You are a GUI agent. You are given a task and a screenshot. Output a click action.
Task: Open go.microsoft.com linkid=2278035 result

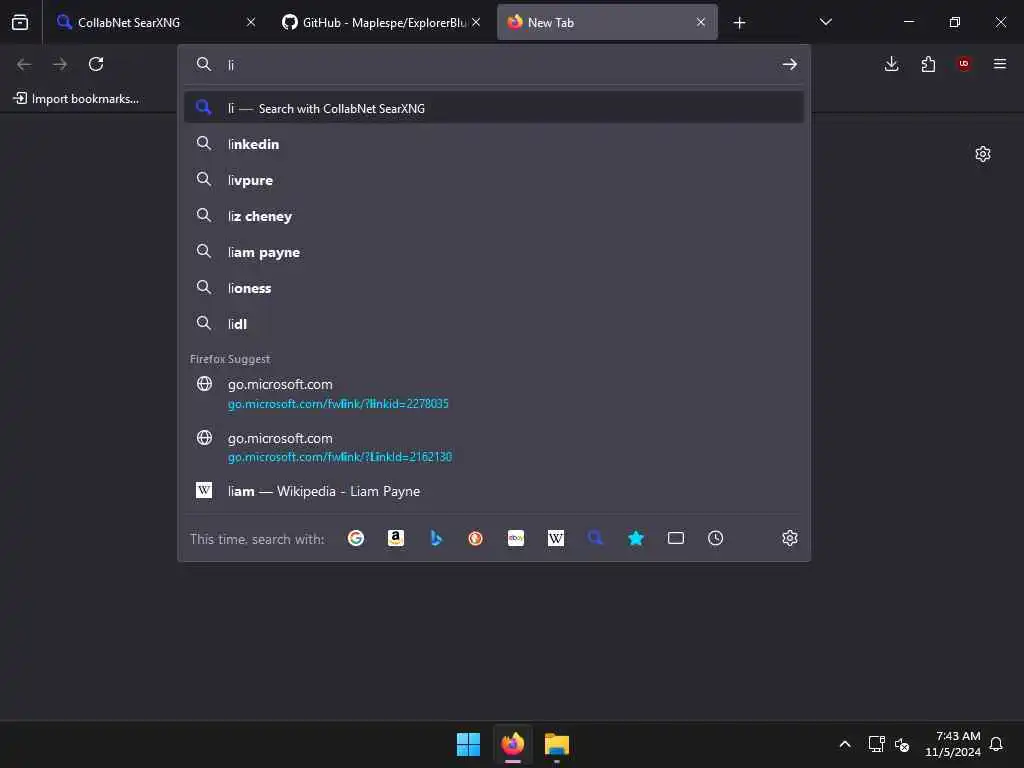[x=494, y=393]
